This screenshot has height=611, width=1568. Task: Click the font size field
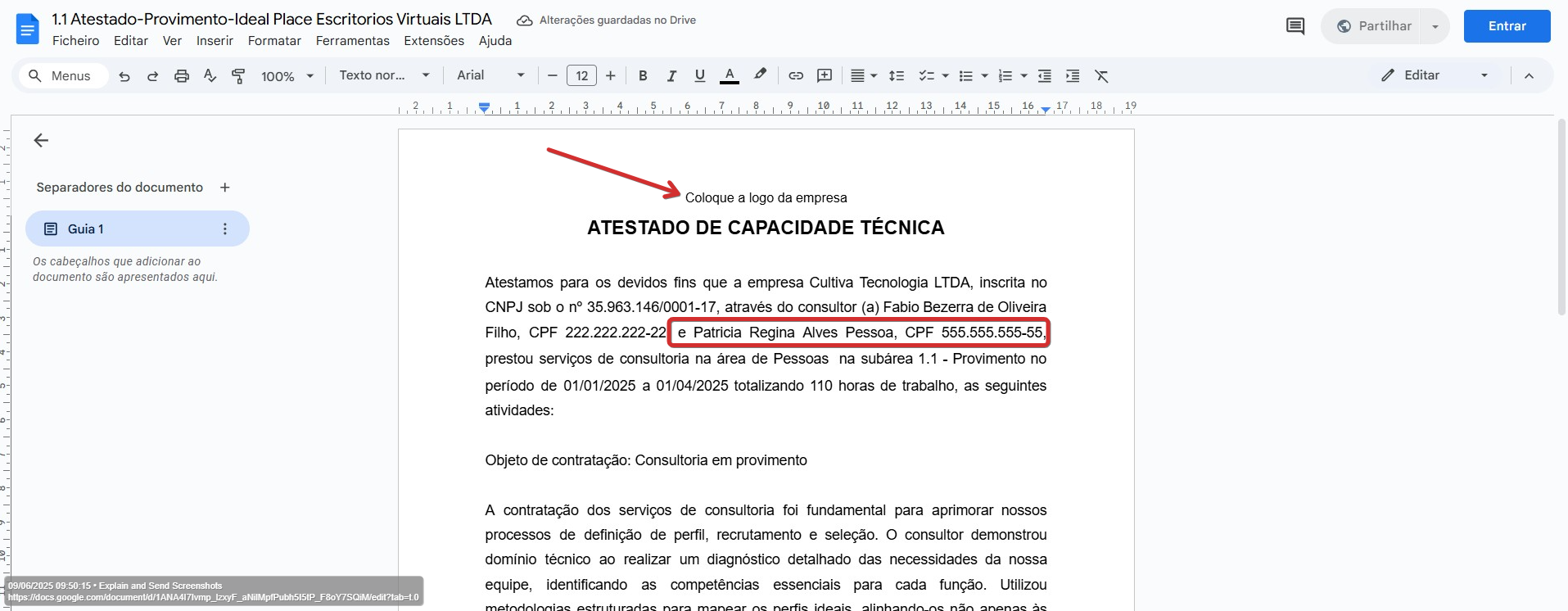581,76
